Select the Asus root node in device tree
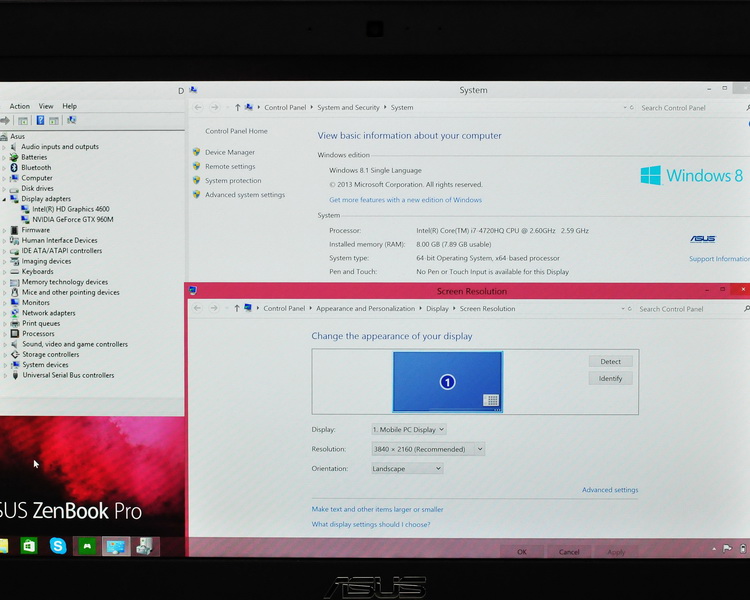Viewport: 750px width, 600px height. [17, 136]
